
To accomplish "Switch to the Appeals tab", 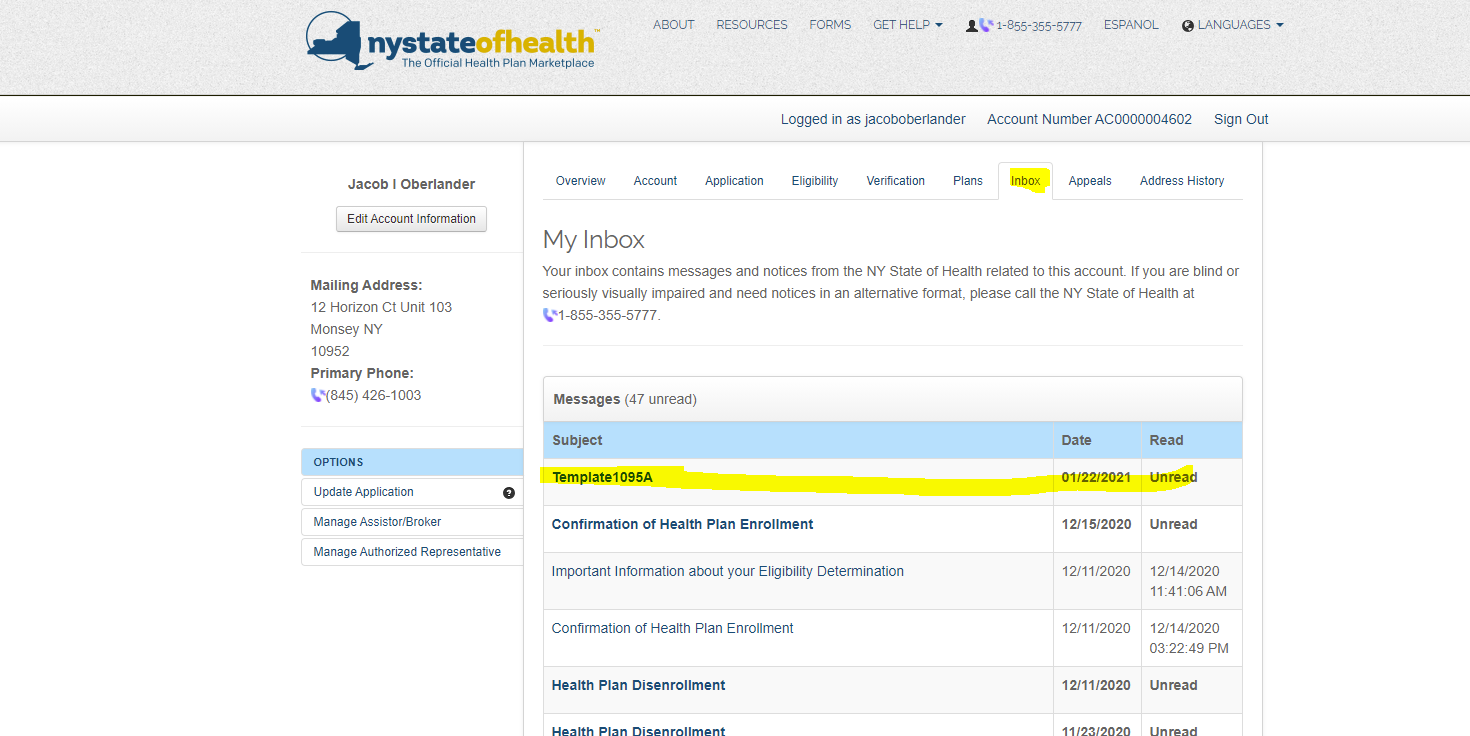I will [x=1090, y=181].
